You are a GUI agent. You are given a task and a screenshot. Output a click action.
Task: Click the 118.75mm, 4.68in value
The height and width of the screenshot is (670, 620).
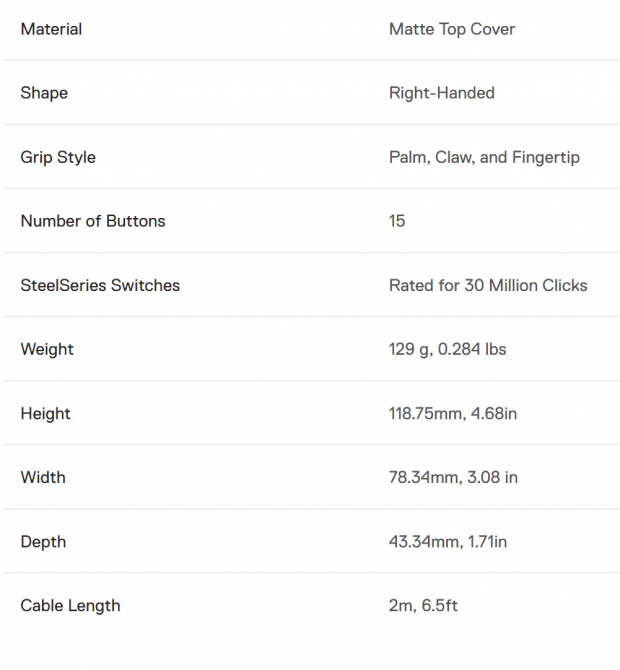pyautogui.click(x=453, y=414)
